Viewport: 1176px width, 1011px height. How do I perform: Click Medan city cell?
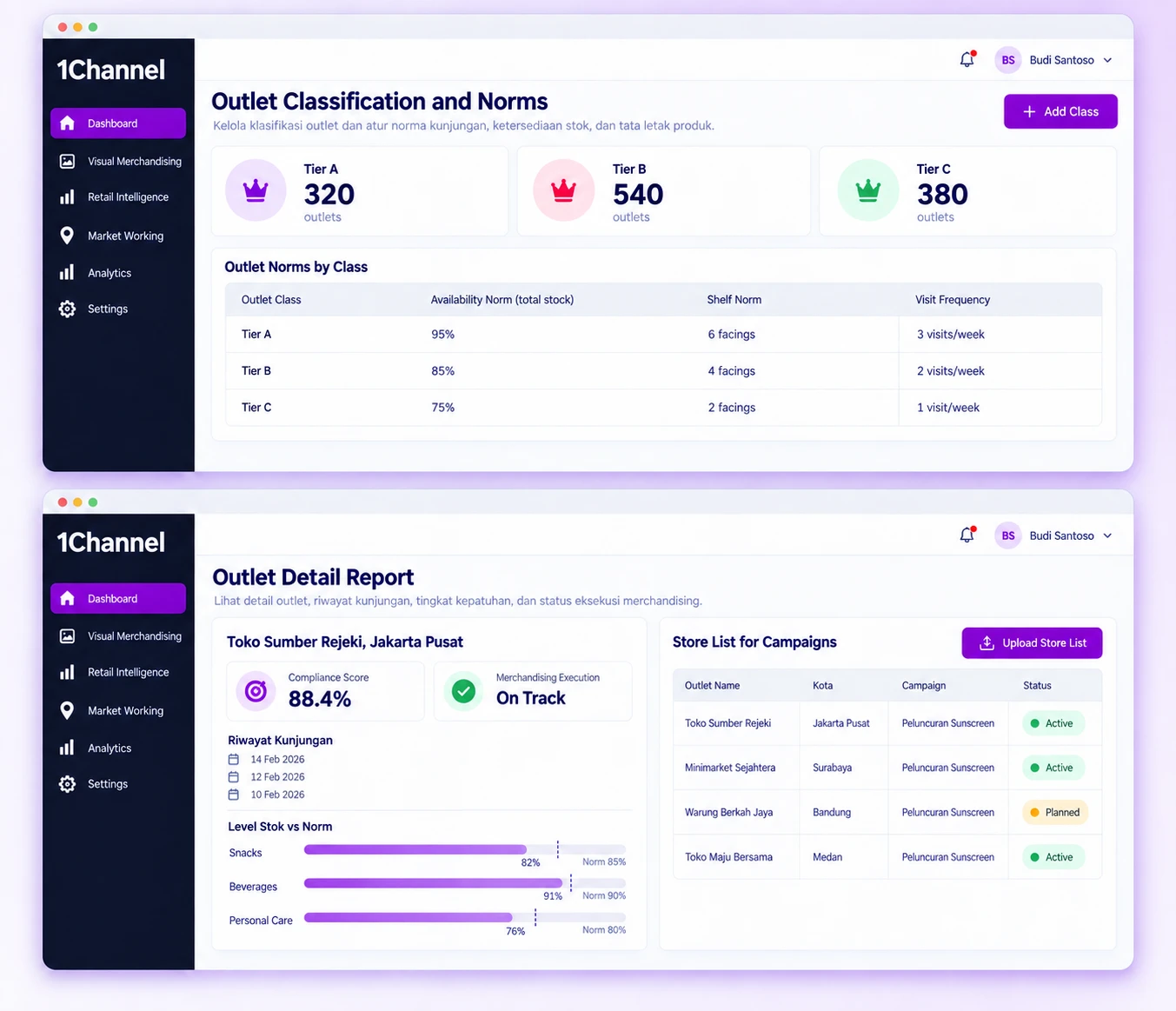click(827, 857)
